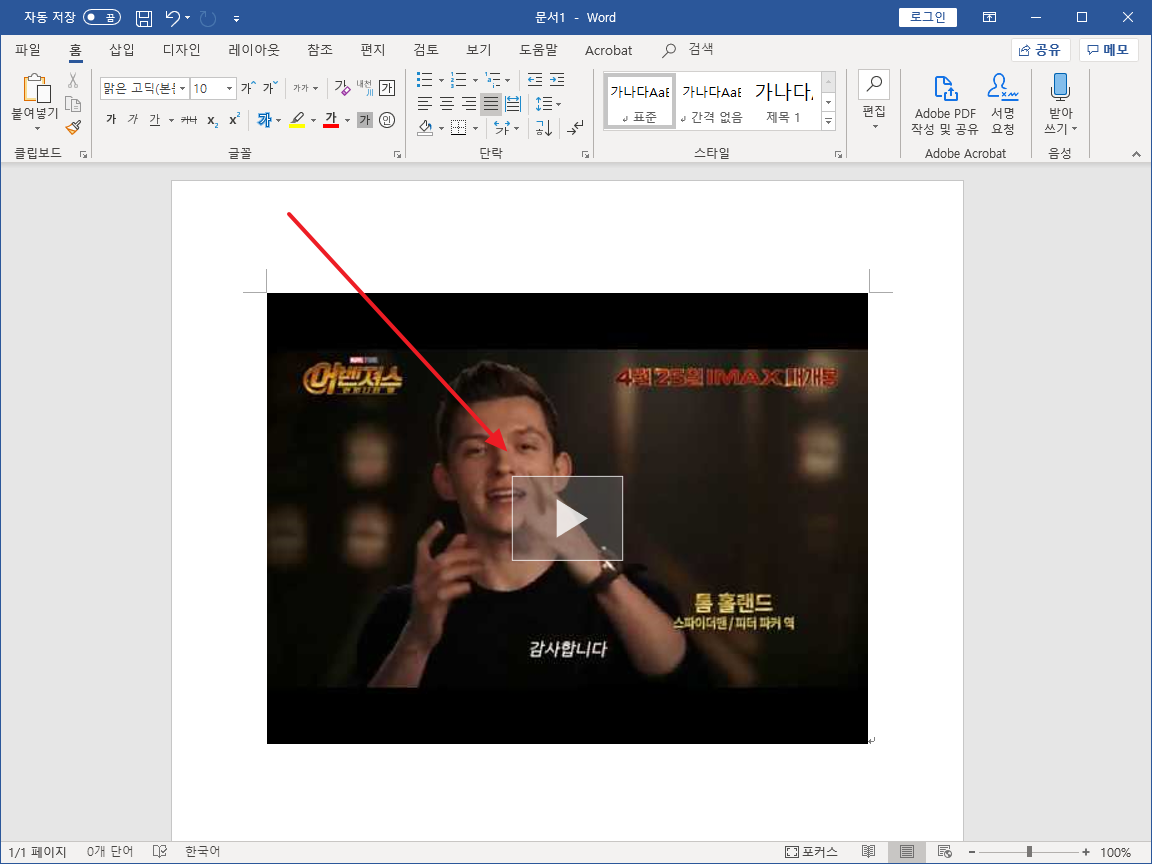The image size is (1152, 864).
Task: Switch to the Acrobat tab
Action: [x=608, y=50]
